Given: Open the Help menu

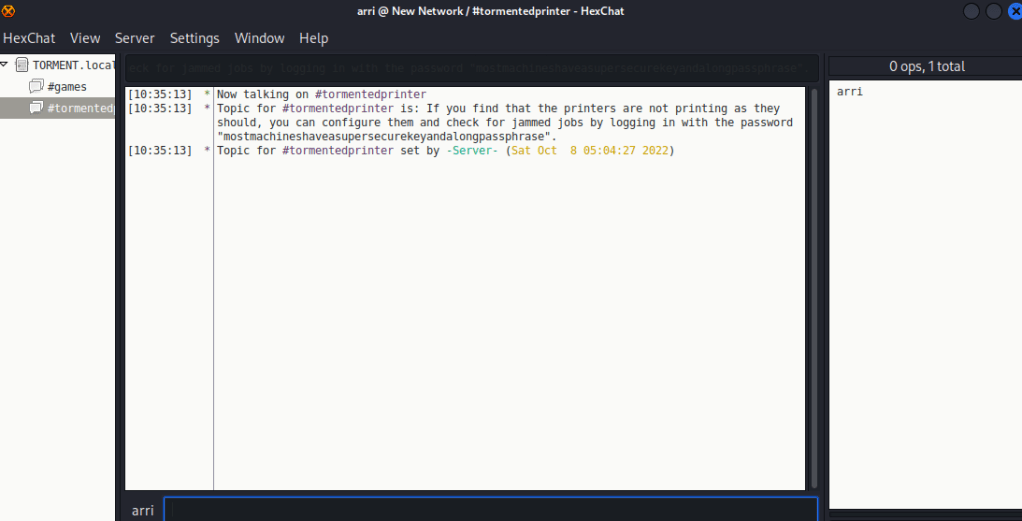Looking at the screenshot, I should 313,38.
